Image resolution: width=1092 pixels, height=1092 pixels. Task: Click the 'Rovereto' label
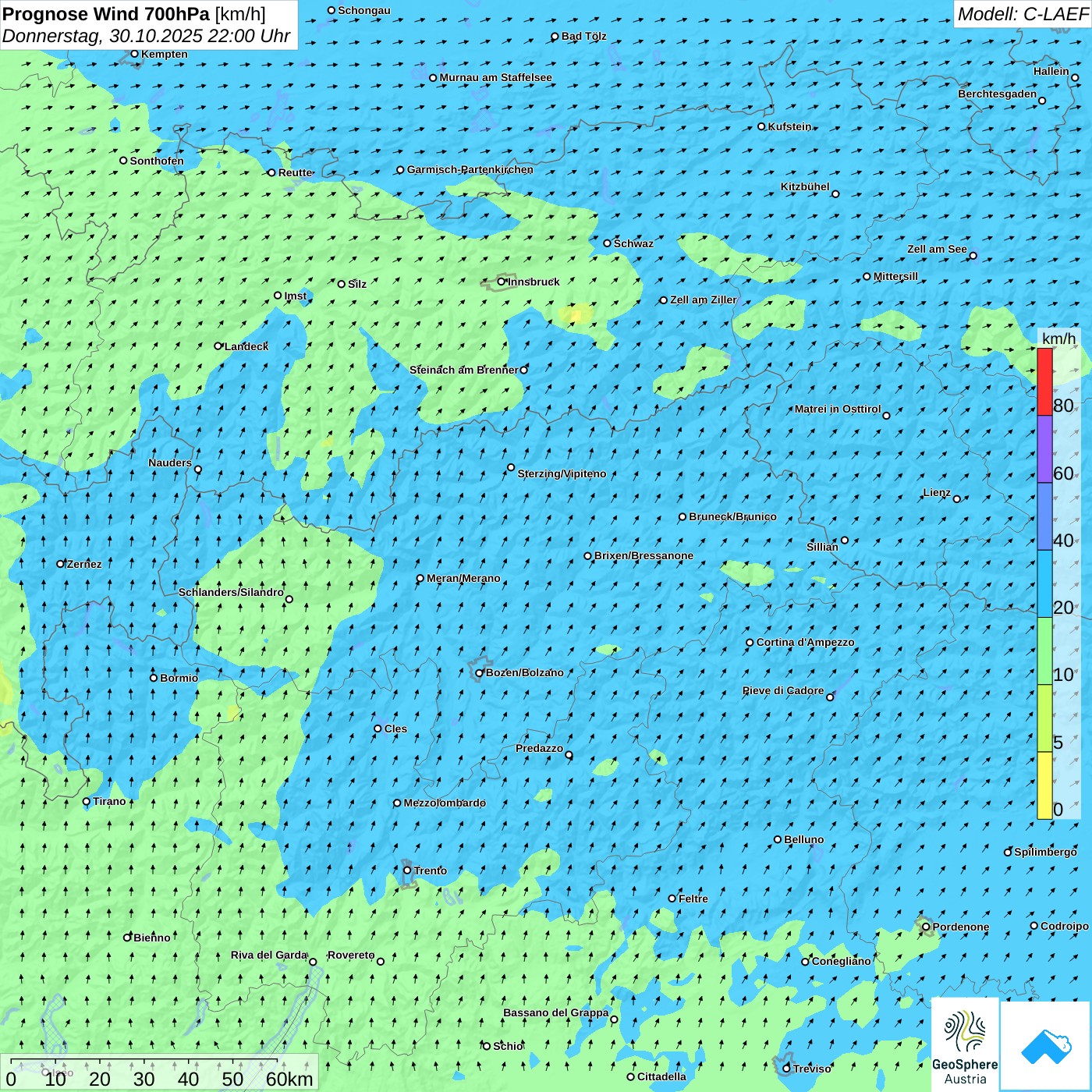tap(351, 955)
